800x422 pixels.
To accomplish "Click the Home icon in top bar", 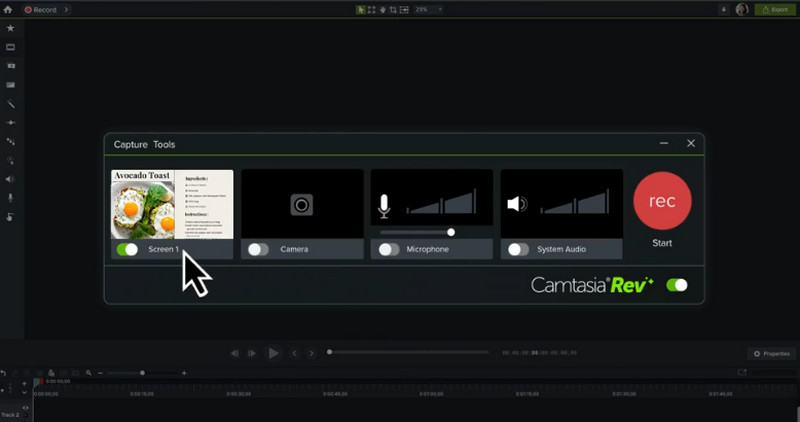I will pos(8,9).
